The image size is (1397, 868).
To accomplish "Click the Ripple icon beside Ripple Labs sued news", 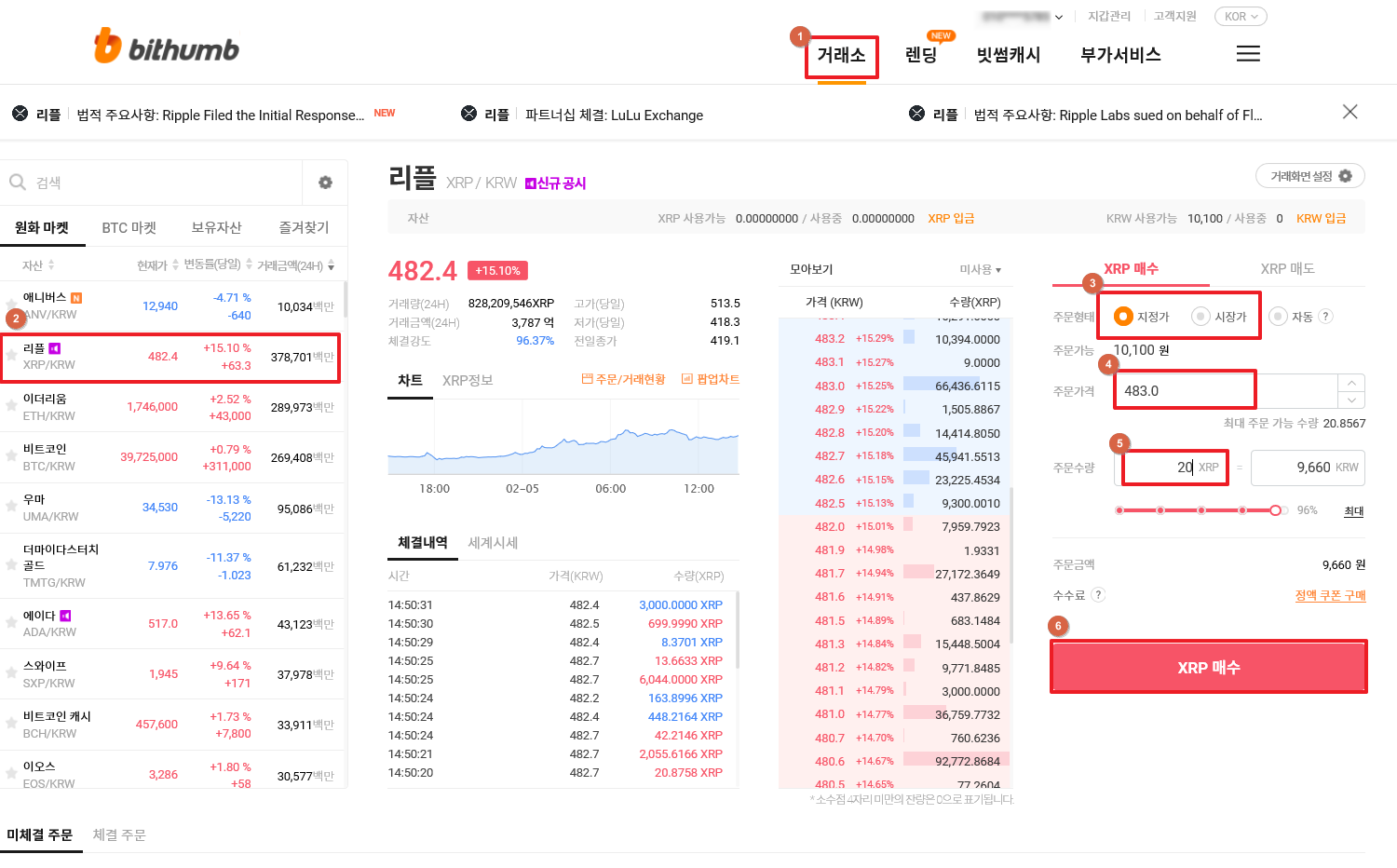I will tap(917, 114).
